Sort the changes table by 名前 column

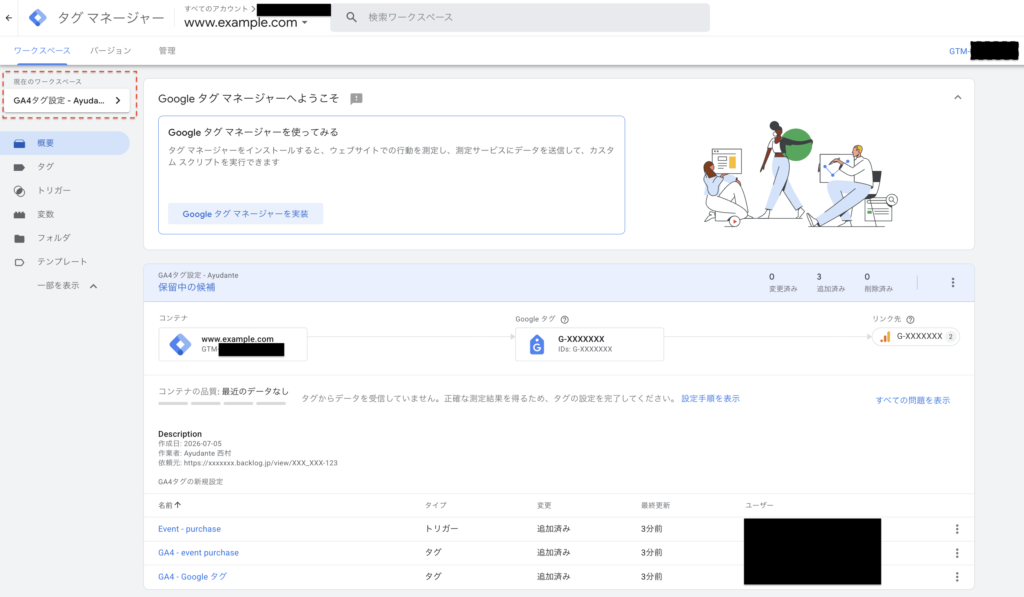[x=169, y=505]
